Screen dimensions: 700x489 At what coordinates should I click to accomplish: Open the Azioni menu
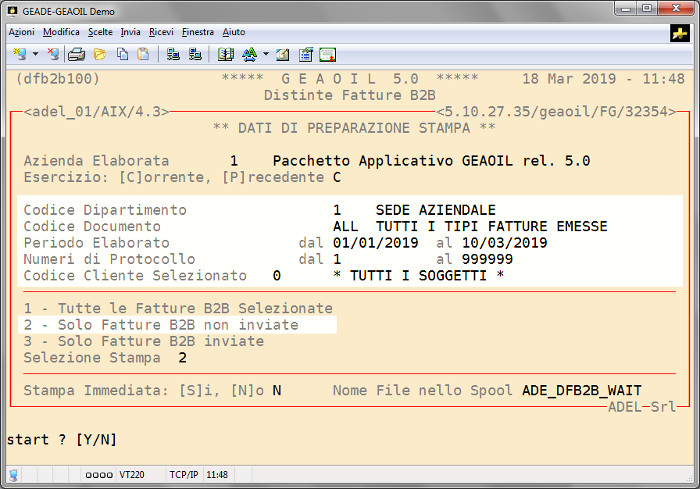click(x=21, y=32)
